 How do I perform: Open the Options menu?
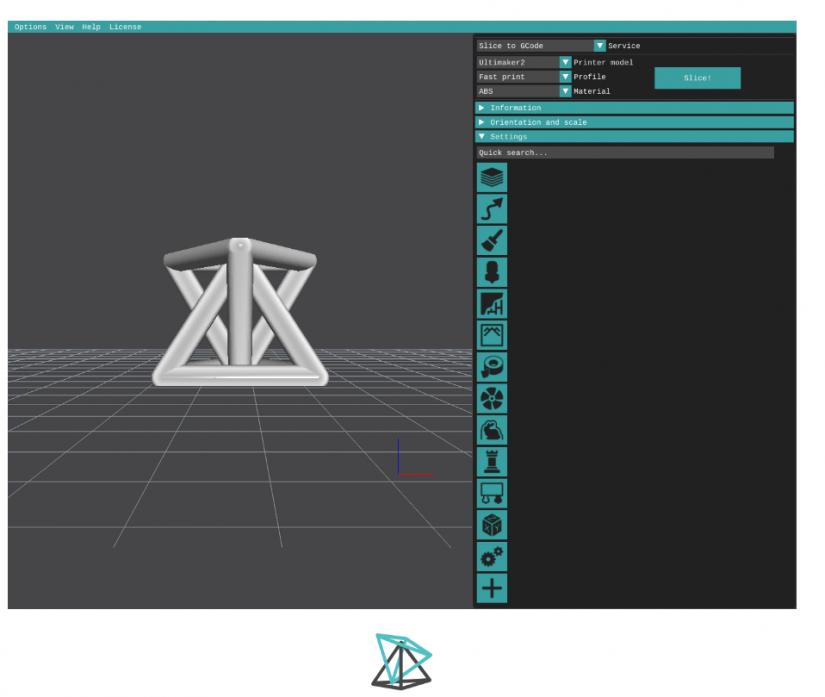[x=30, y=27]
